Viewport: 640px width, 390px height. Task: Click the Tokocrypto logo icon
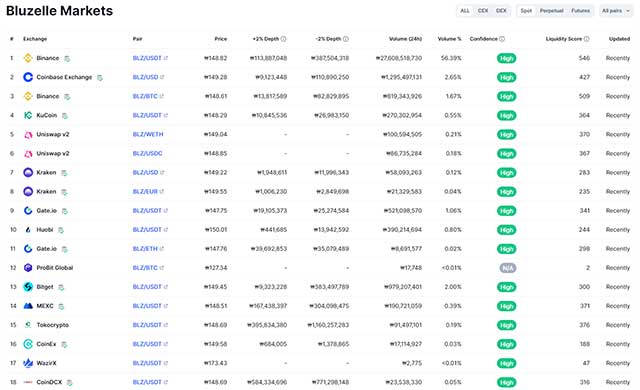tap(28, 325)
